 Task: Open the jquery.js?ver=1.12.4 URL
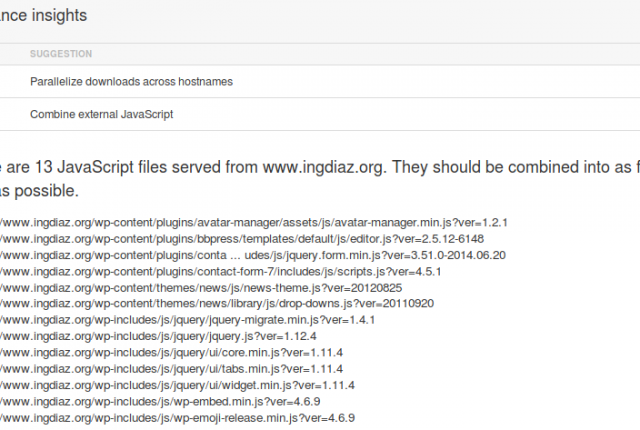pyautogui.click(x=158, y=336)
